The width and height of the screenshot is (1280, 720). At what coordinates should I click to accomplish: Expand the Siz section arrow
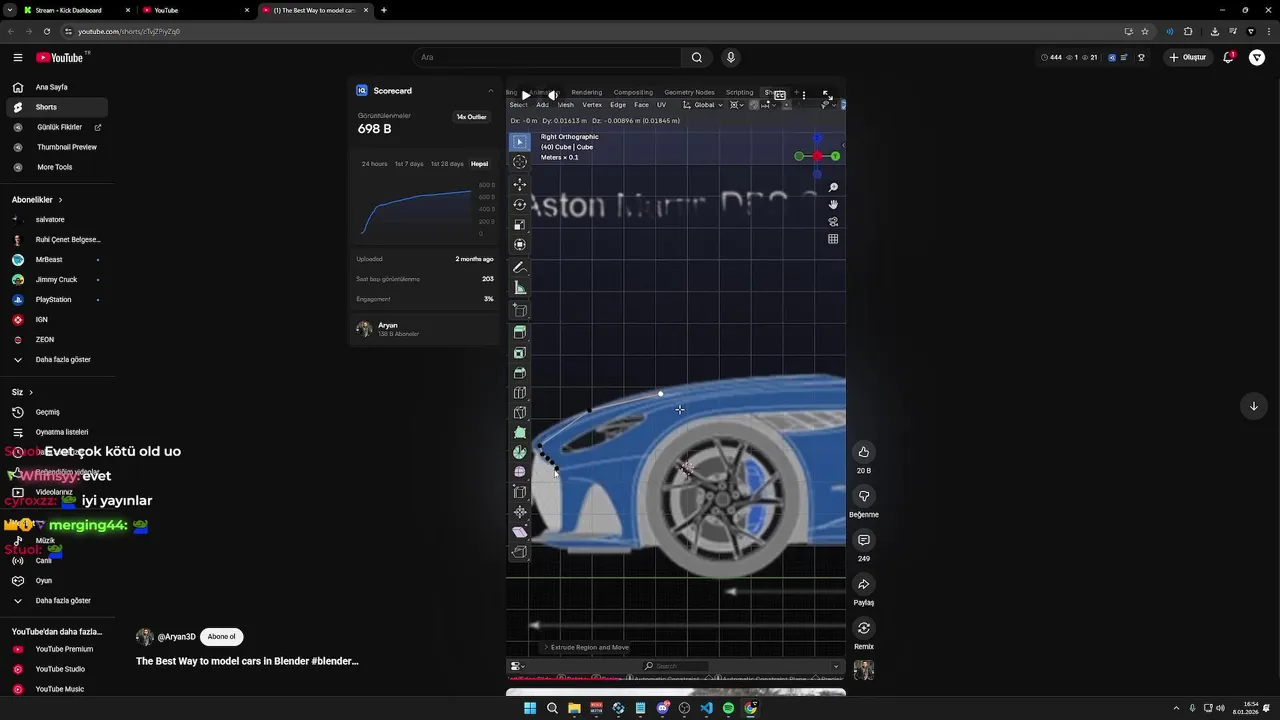point(31,392)
